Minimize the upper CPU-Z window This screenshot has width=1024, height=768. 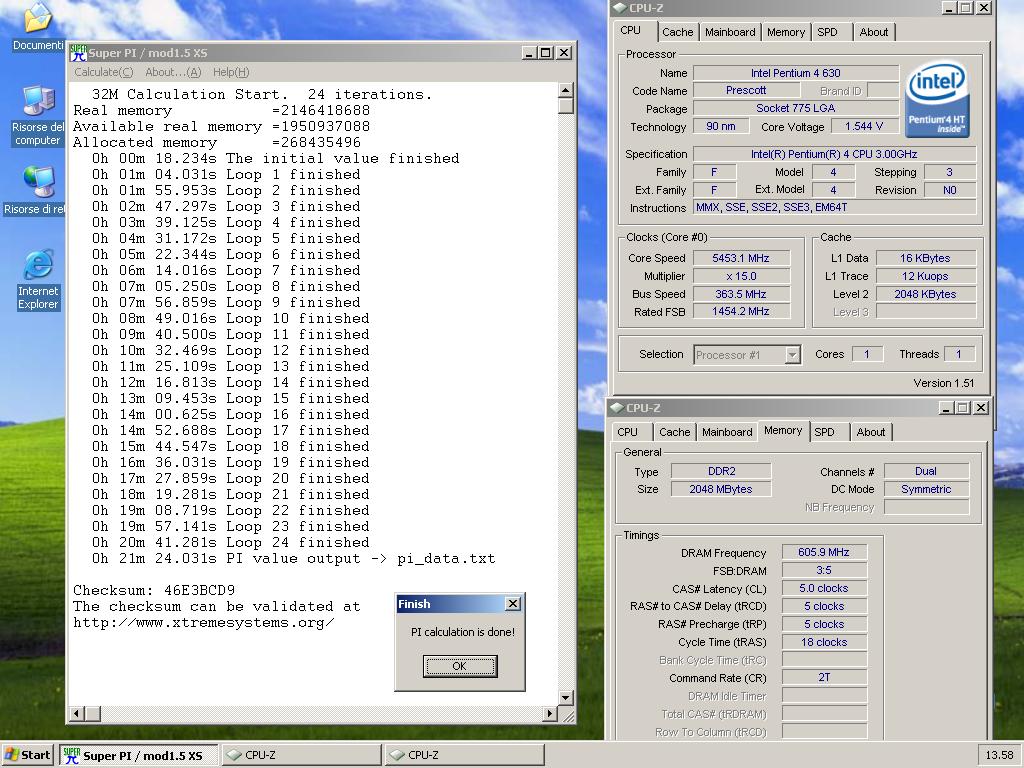coord(949,8)
